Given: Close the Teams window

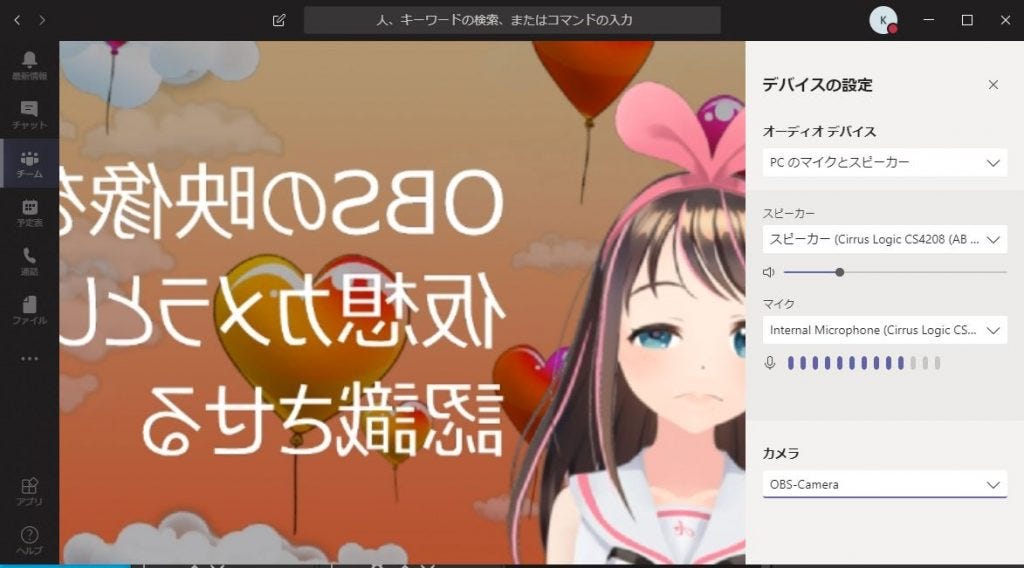Looking at the screenshot, I should 1005,20.
